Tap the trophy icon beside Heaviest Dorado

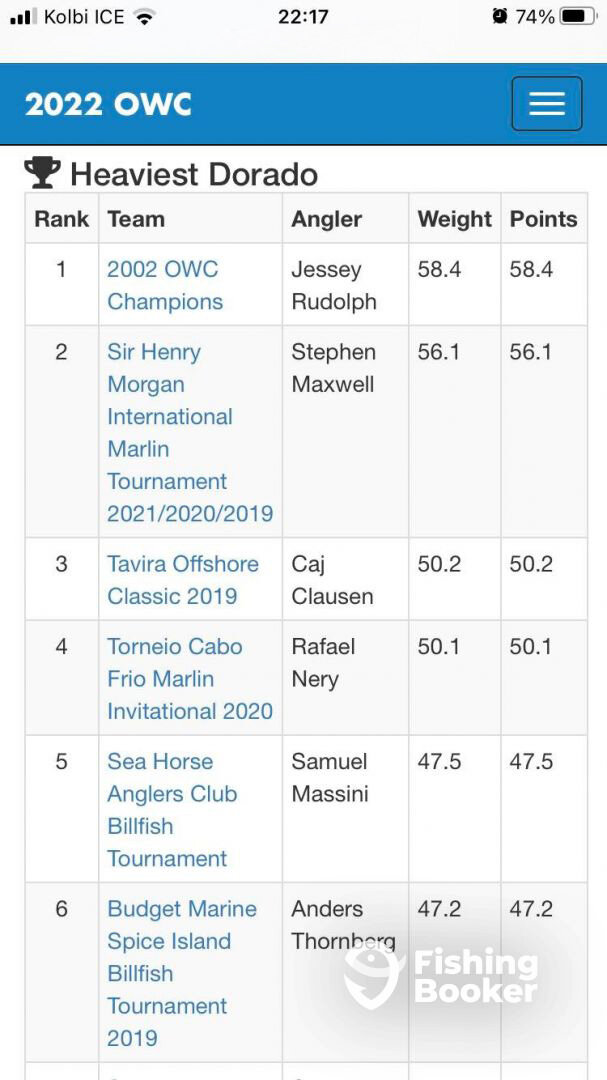42,173
